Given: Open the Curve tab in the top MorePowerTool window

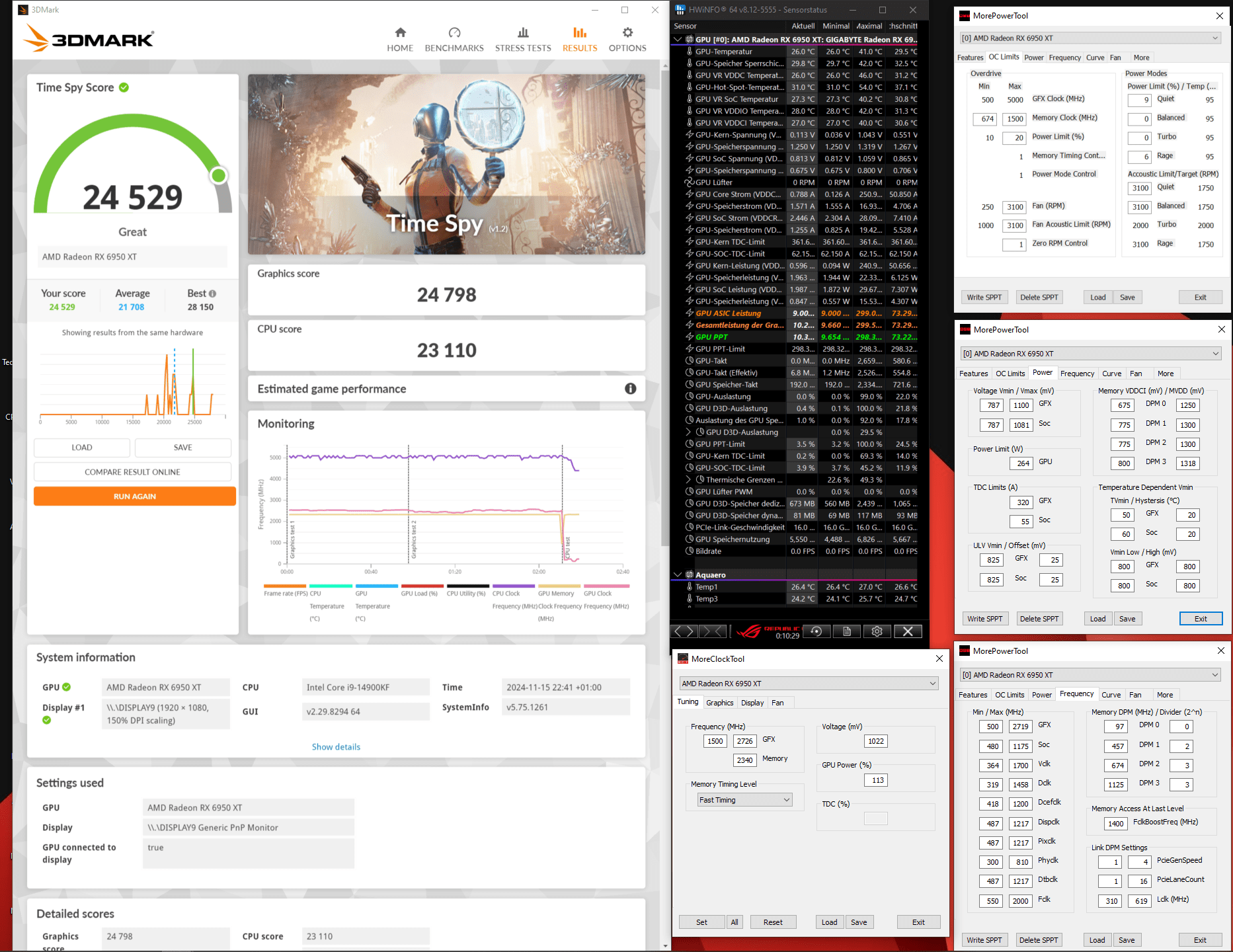Looking at the screenshot, I should pyautogui.click(x=1095, y=58).
